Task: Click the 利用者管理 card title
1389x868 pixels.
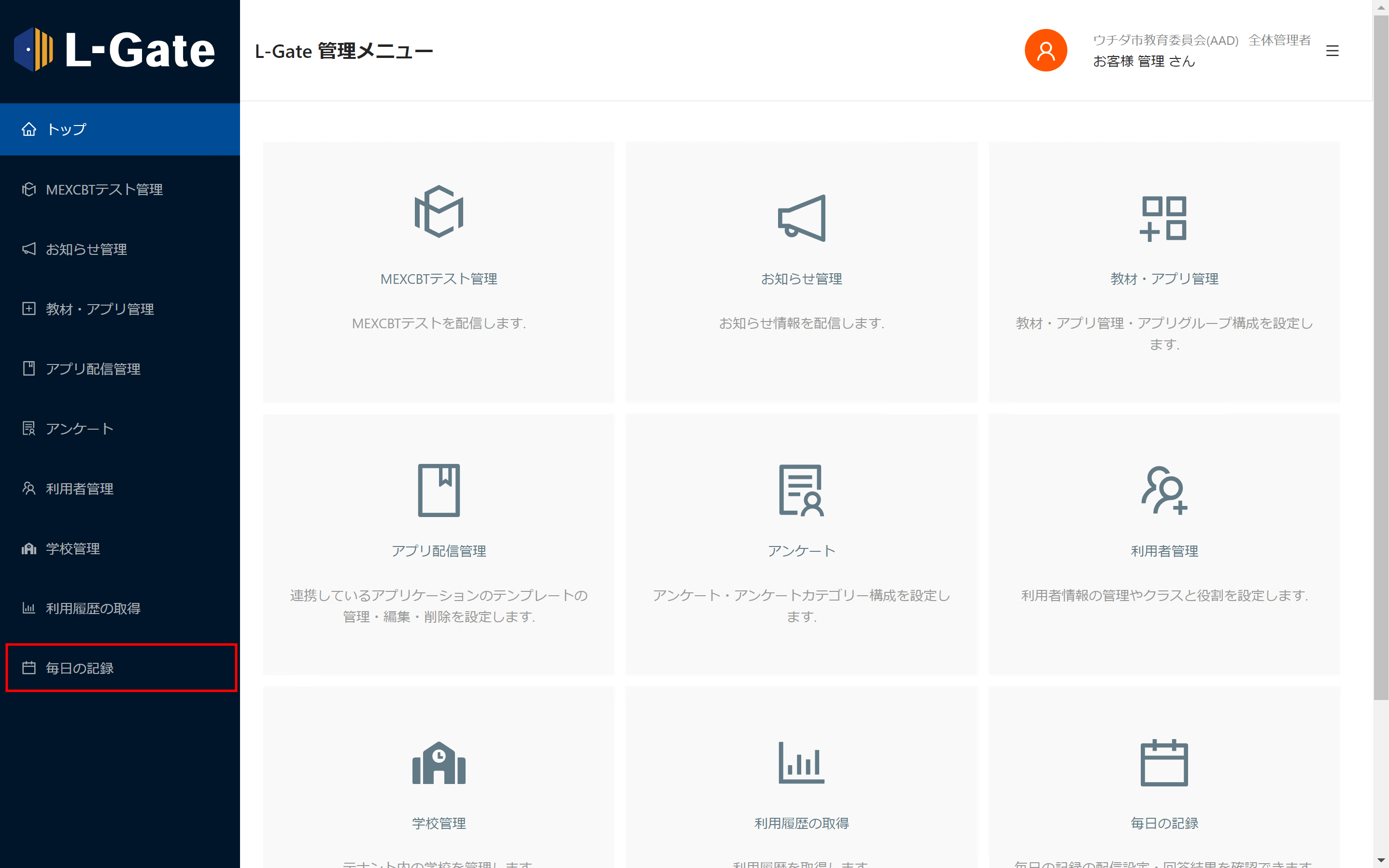Action: [x=1164, y=551]
